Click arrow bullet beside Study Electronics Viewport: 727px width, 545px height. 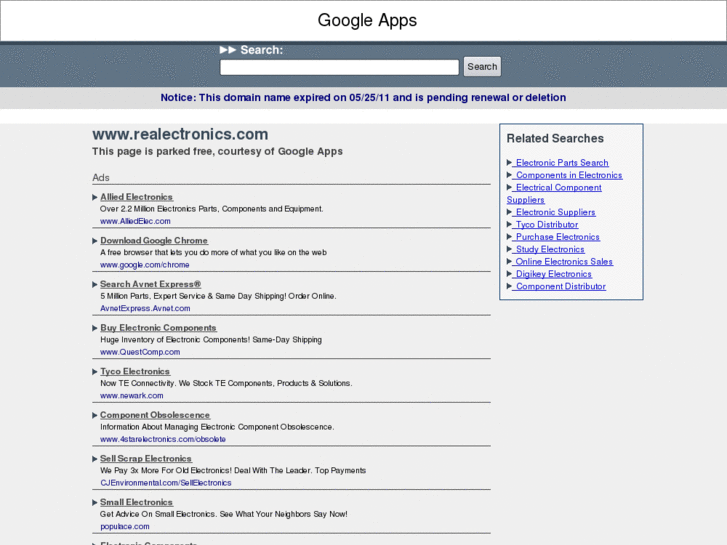pyautogui.click(x=509, y=249)
